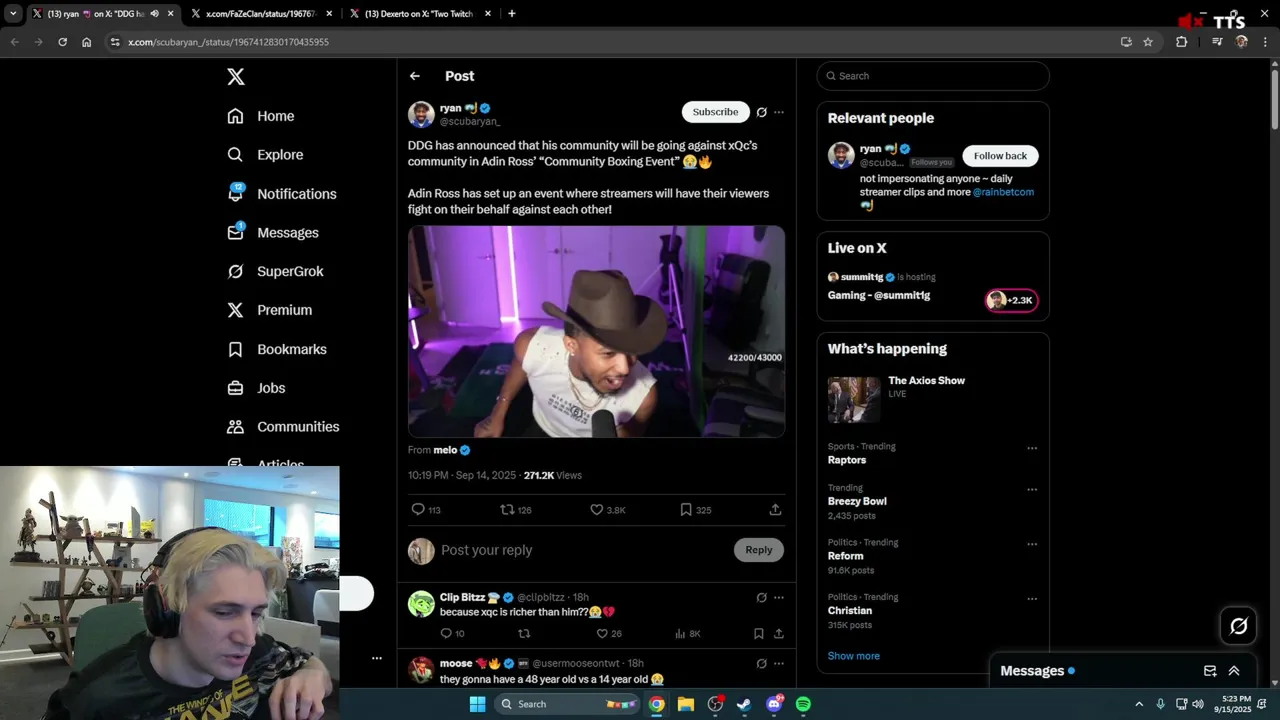Screen dimensions: 1280x720
Task: Open summit1g live space +2.3K
Action: (x=1012, y=300)
